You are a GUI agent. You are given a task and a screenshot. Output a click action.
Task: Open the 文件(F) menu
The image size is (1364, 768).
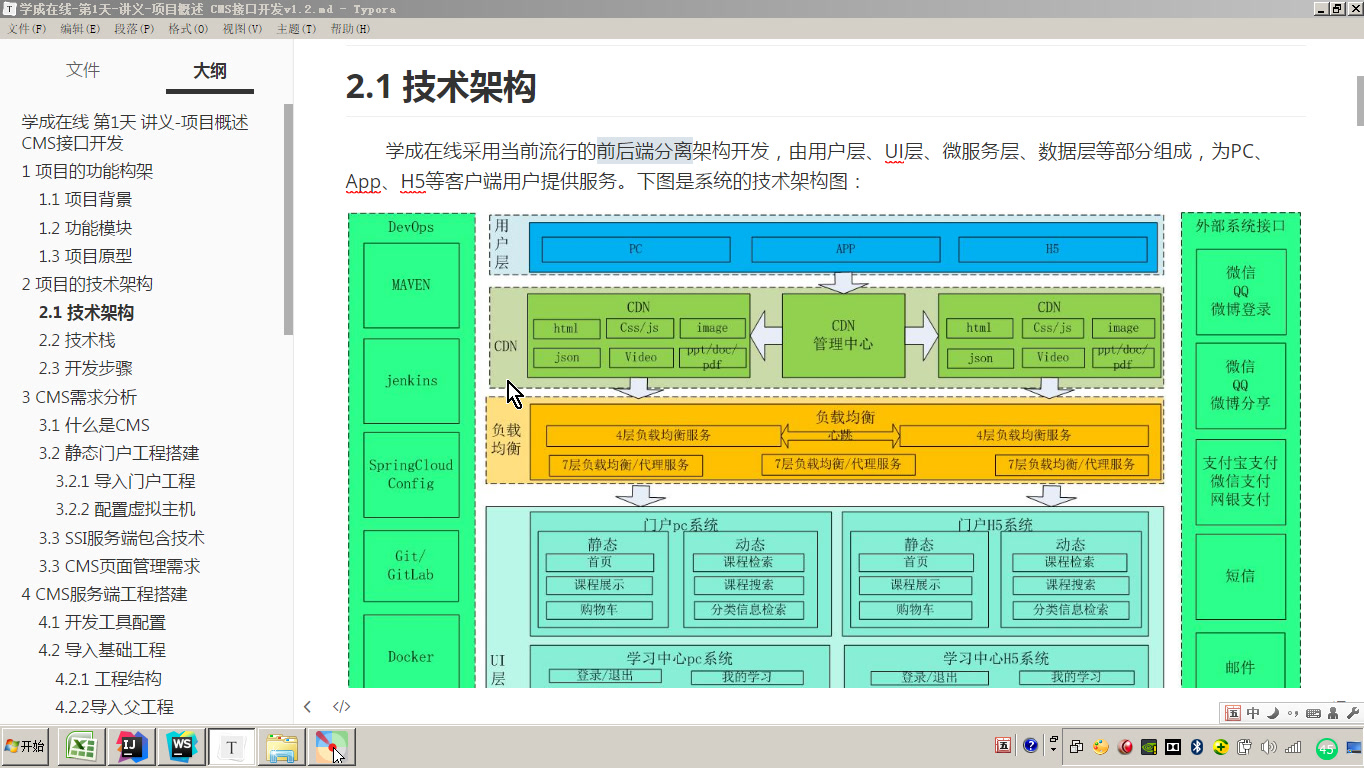point(27,29)
